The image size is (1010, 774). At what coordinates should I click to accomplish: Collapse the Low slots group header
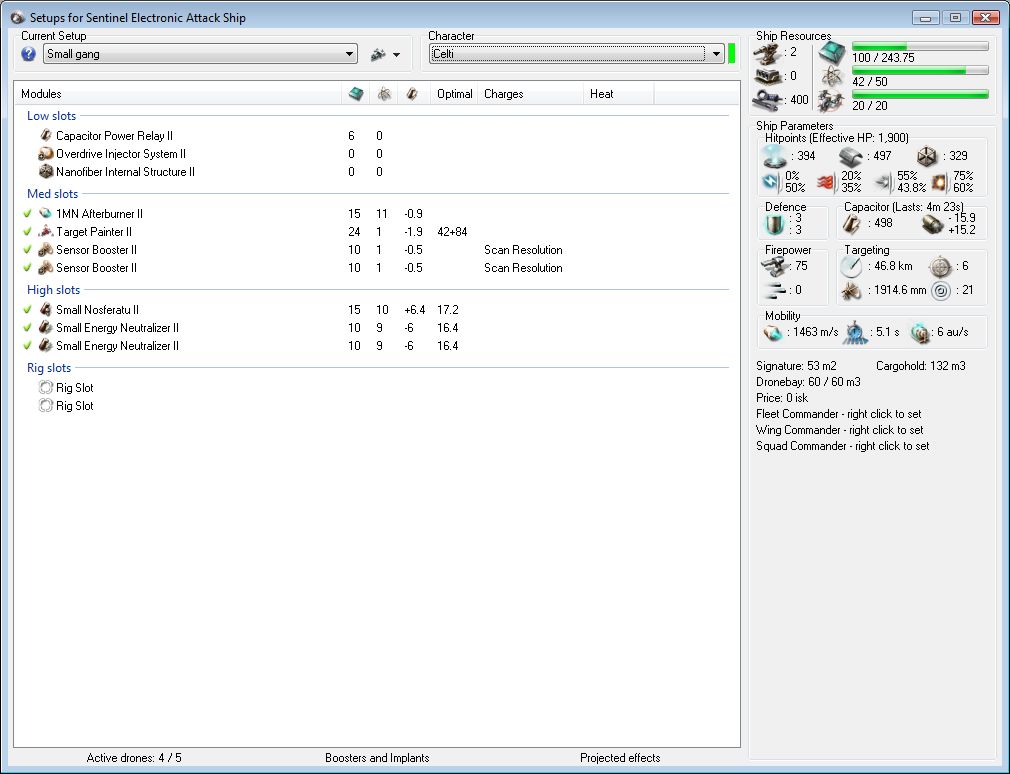point(52,116)
